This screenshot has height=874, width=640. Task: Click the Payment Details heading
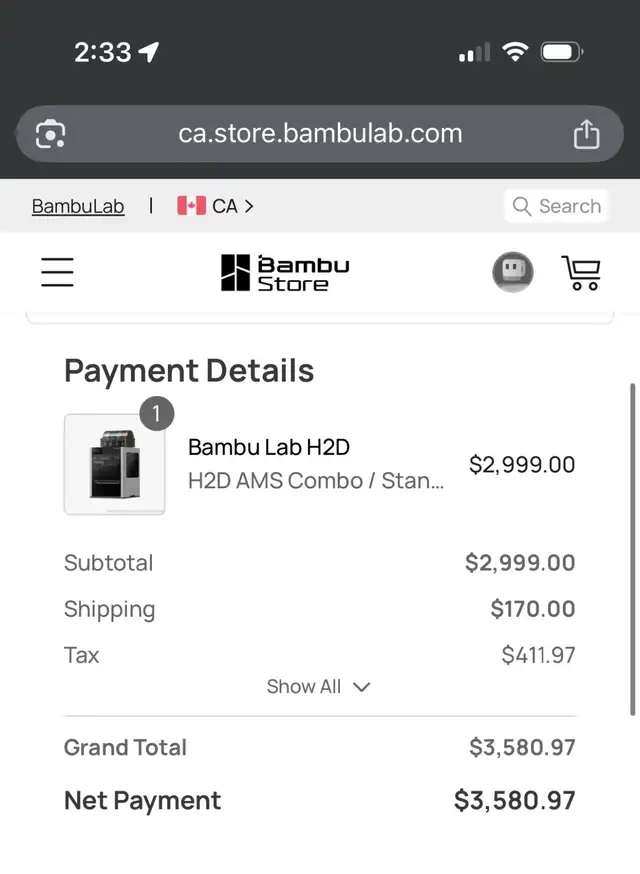(x=188, y=371)
